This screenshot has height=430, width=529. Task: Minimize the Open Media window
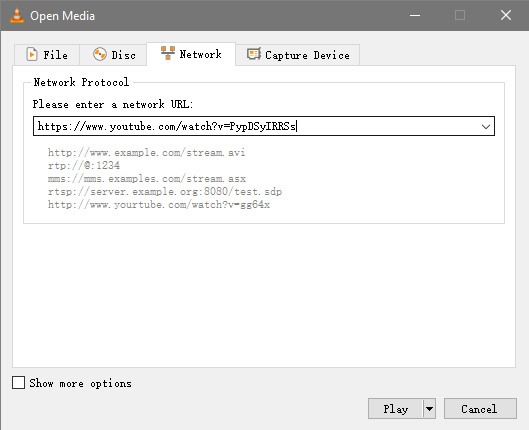click(415, 15)
